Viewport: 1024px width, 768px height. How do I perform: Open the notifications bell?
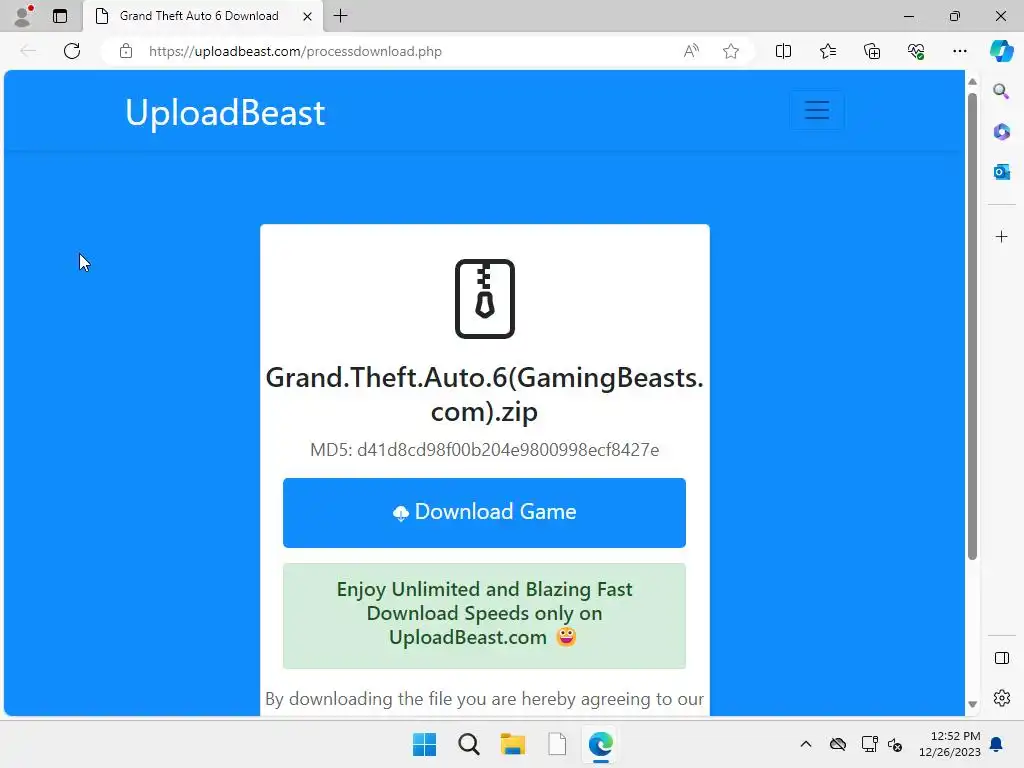point(996,744)
